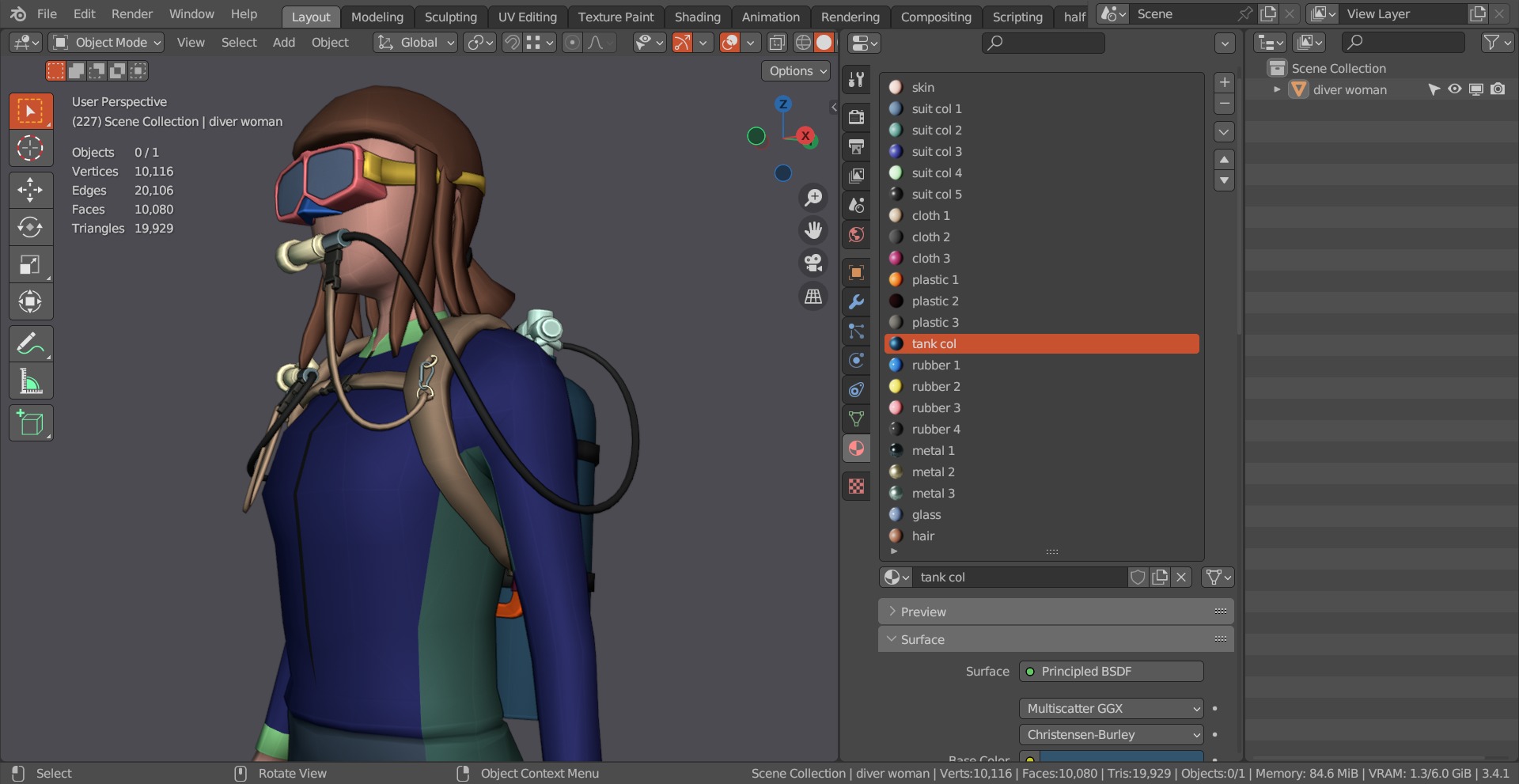Select the Measure tool
Viewport: 1519px width, 784px height.
pos(31,381)
